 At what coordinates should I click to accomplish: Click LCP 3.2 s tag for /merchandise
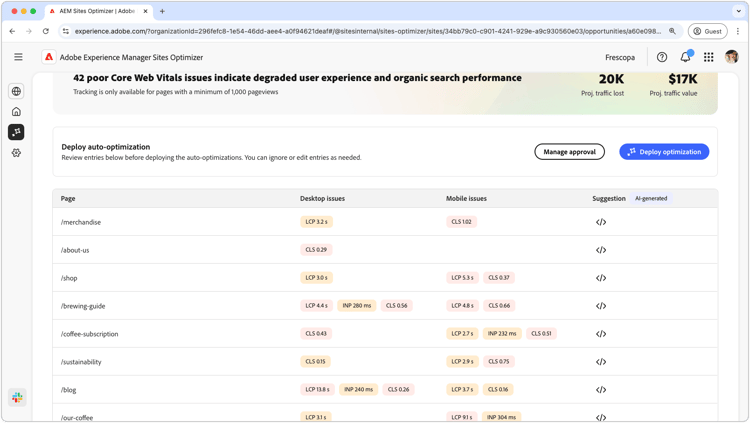(x=317, y=222)
